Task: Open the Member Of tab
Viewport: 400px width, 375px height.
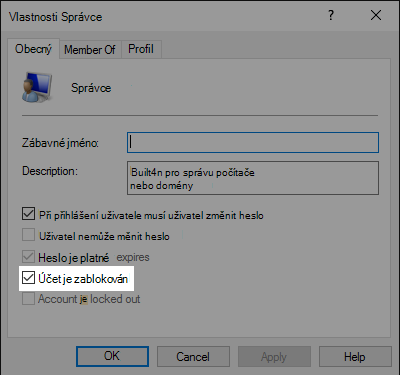Action: [x=90, y=50]
